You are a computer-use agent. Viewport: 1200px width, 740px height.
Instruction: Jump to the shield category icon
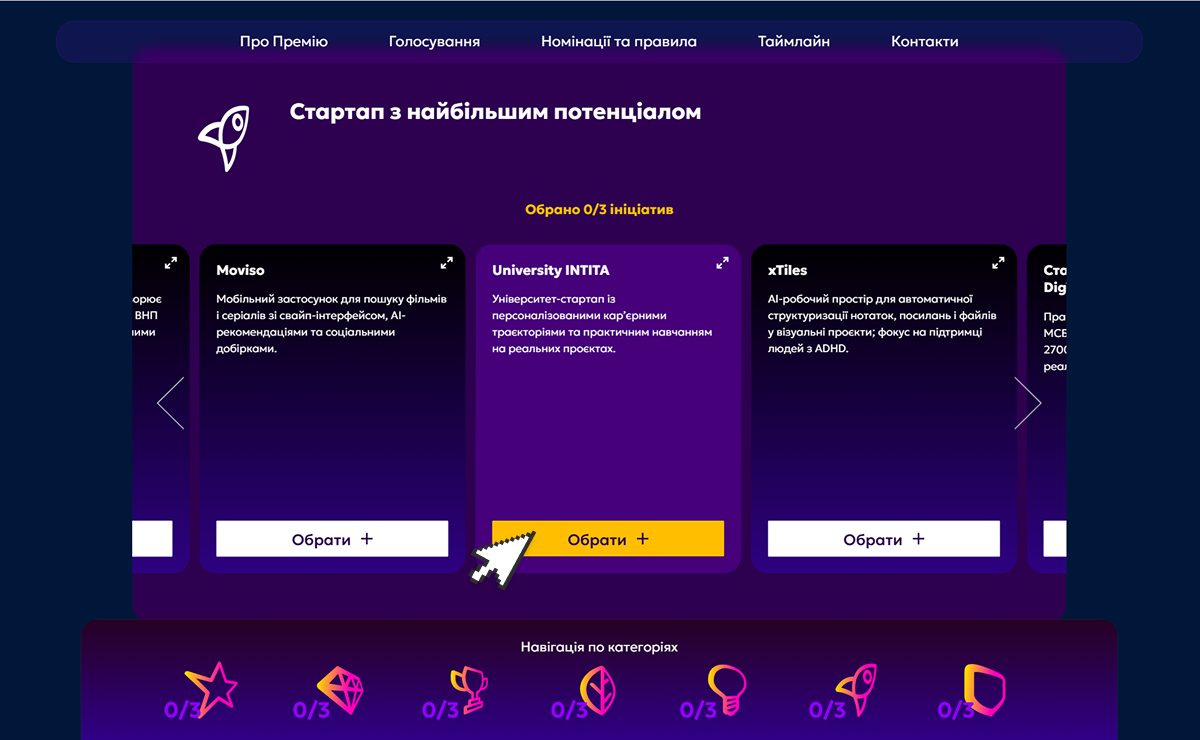point(985,690)
